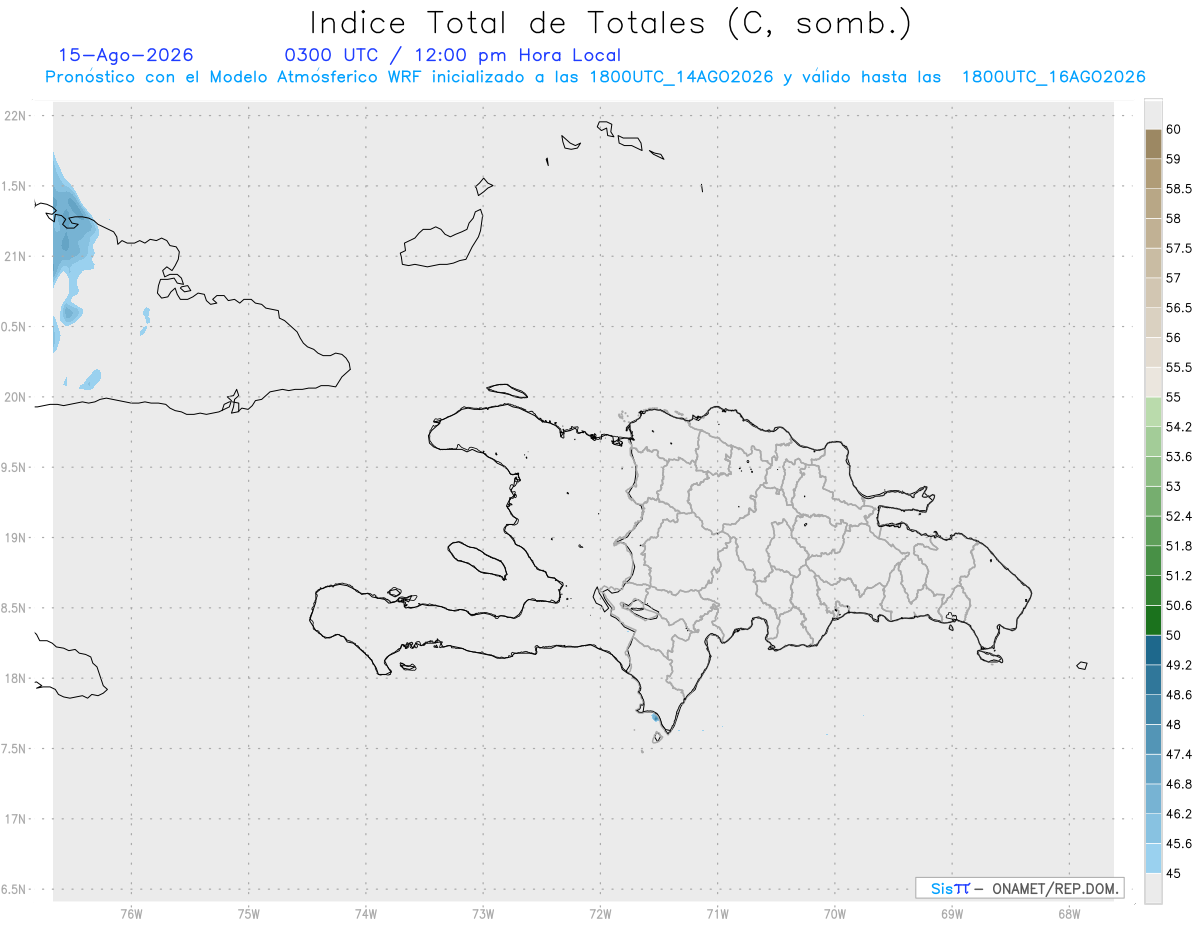
Task: Select the date text '15-Ago-2026'
Action: (126, 55)
